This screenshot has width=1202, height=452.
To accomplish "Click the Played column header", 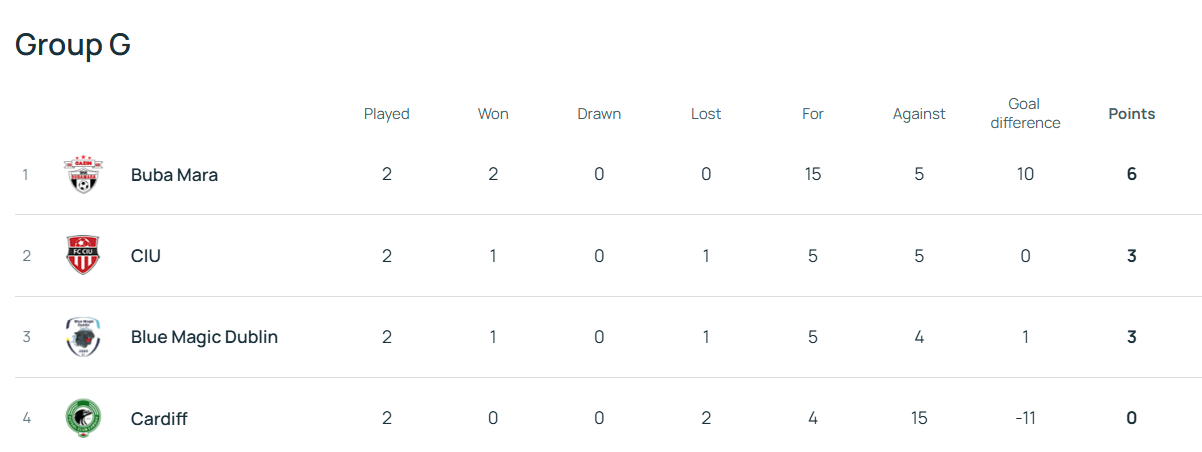I will point(386,114).
